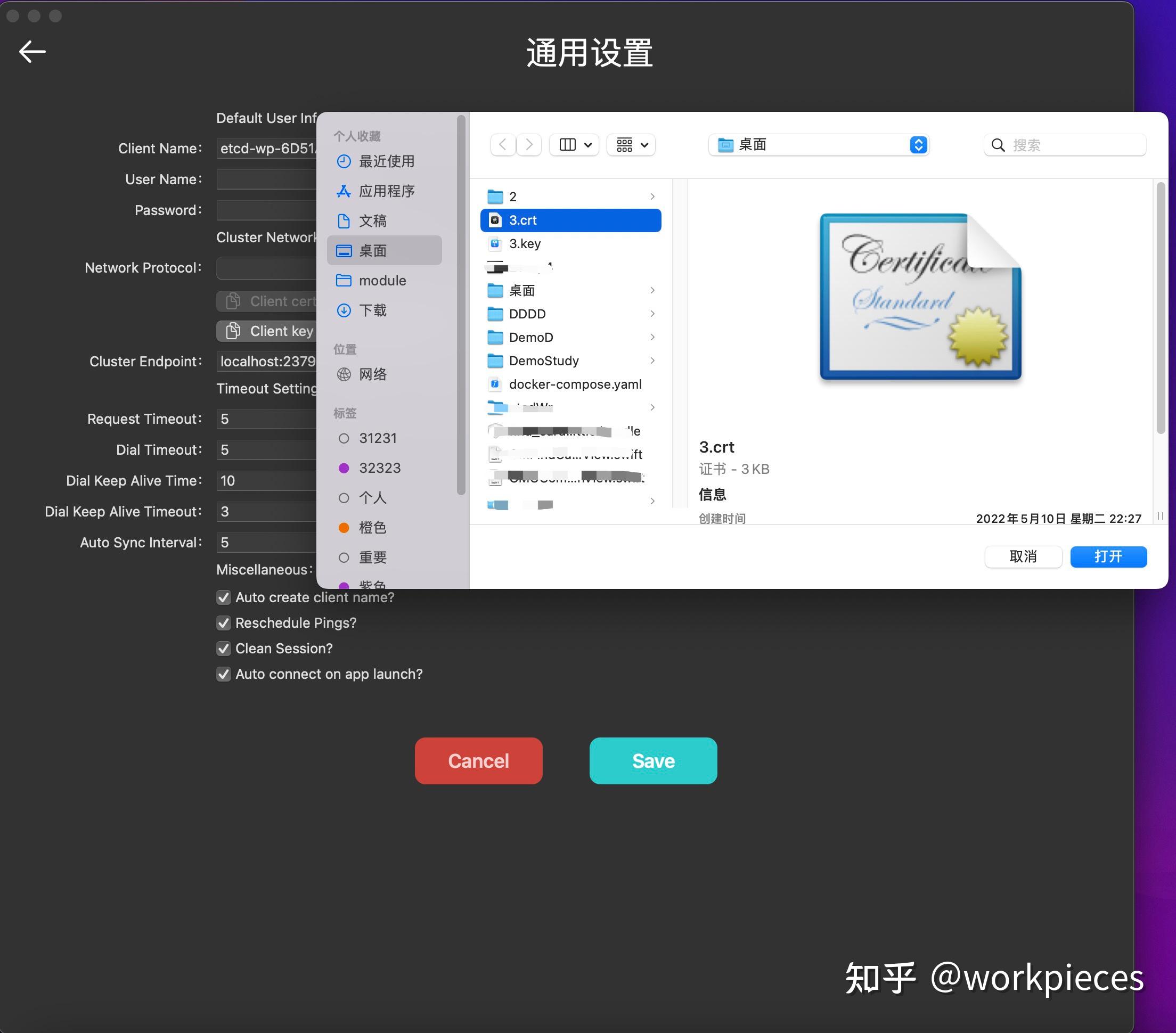Image resolution: width=1176 pixels, height=1033 pixels.
Task: Open the 桌面 path dropdown selector
Action: [917, 145]
